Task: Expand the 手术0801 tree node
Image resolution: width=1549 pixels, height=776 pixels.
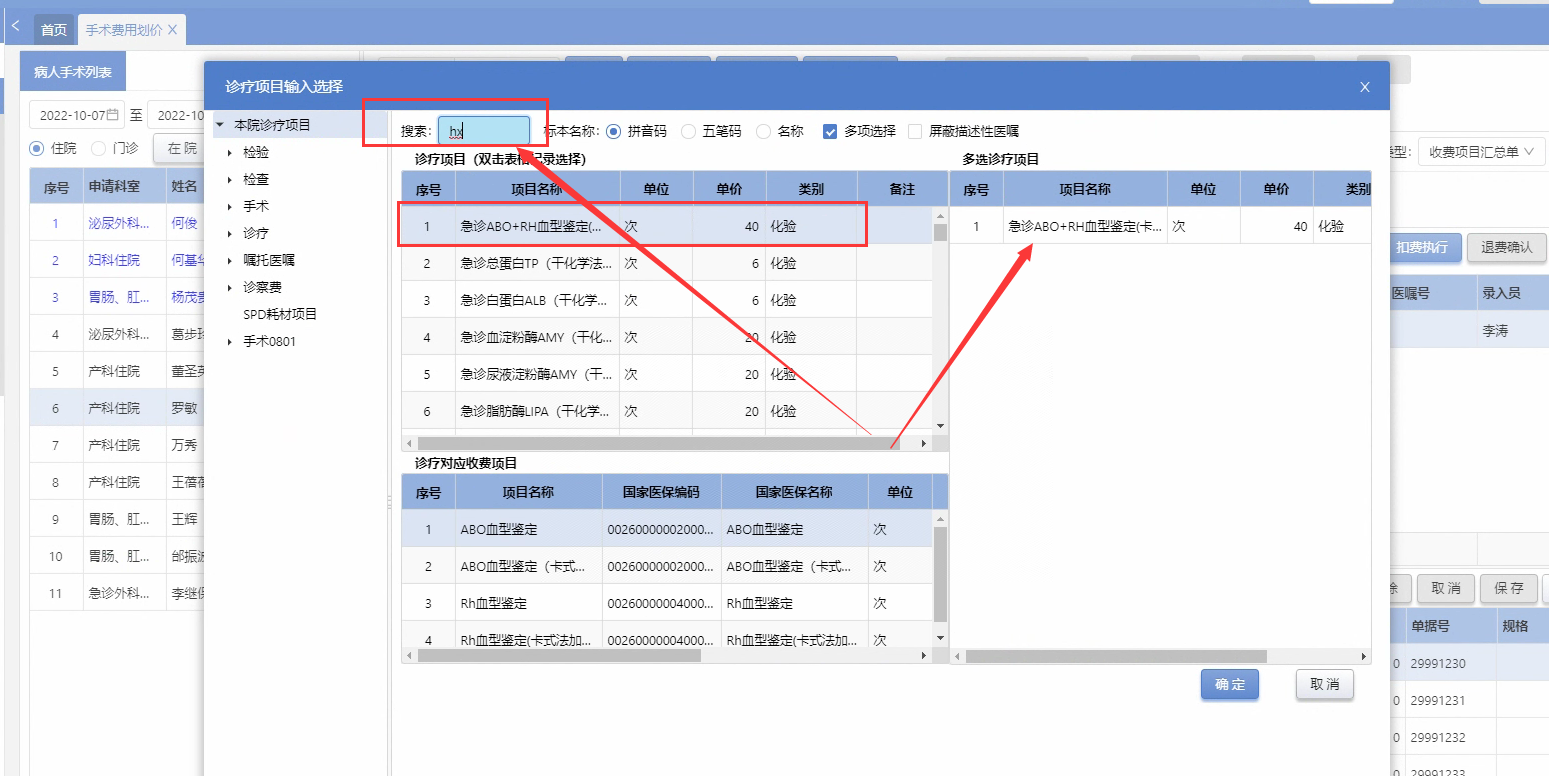Action: [x=230, y=341]
